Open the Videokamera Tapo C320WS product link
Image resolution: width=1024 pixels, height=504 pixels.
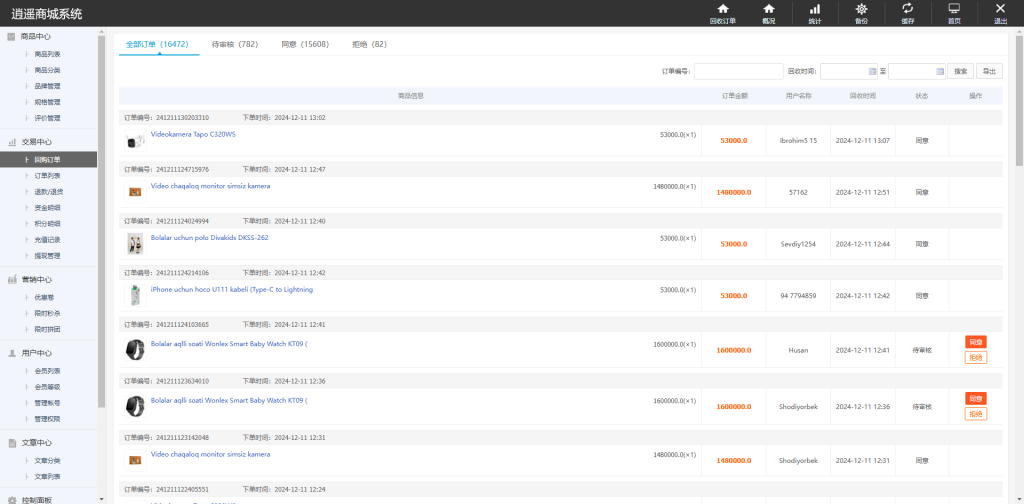(x=193, y=134)
